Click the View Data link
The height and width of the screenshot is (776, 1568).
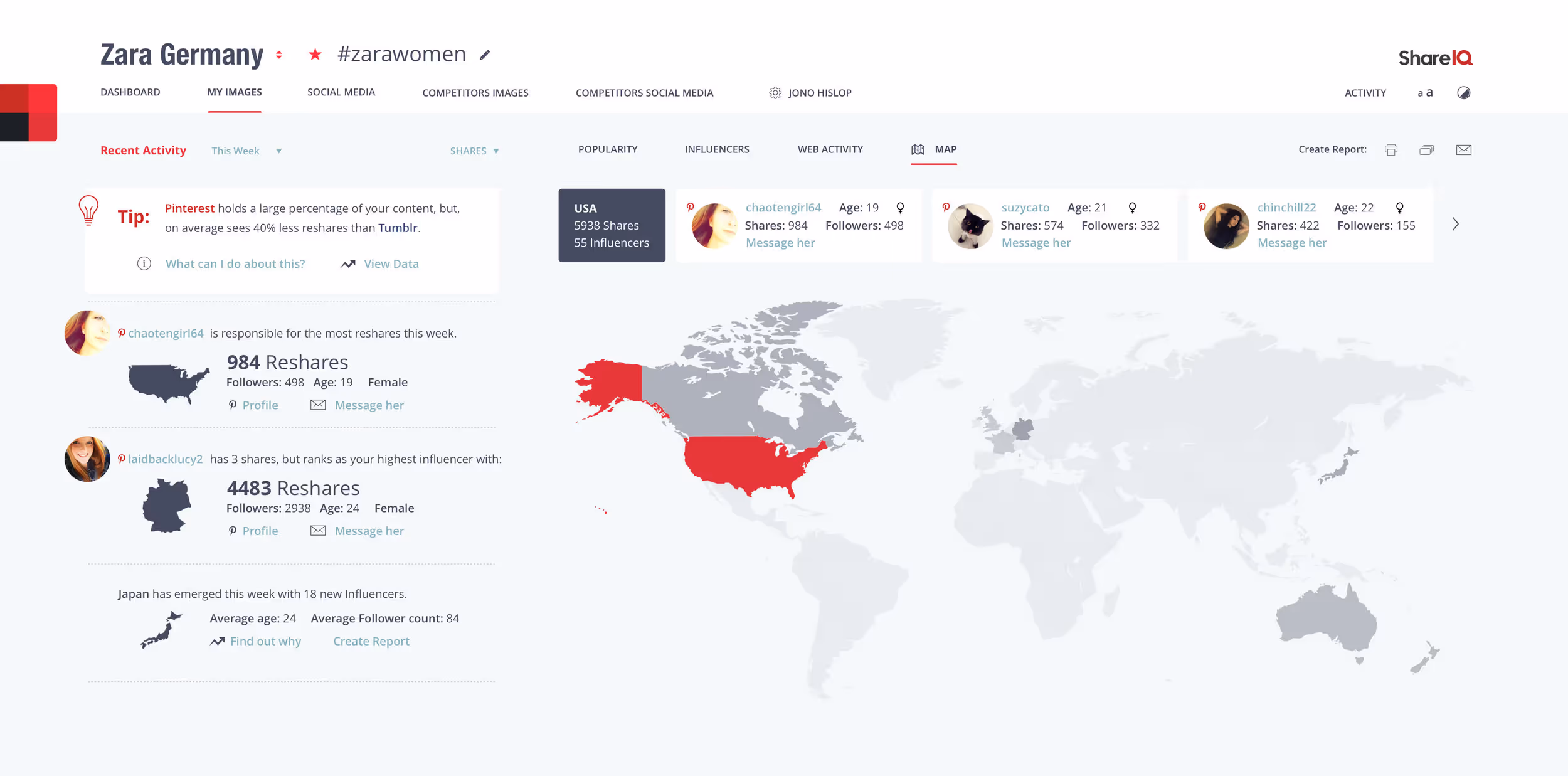click(391, 264)
